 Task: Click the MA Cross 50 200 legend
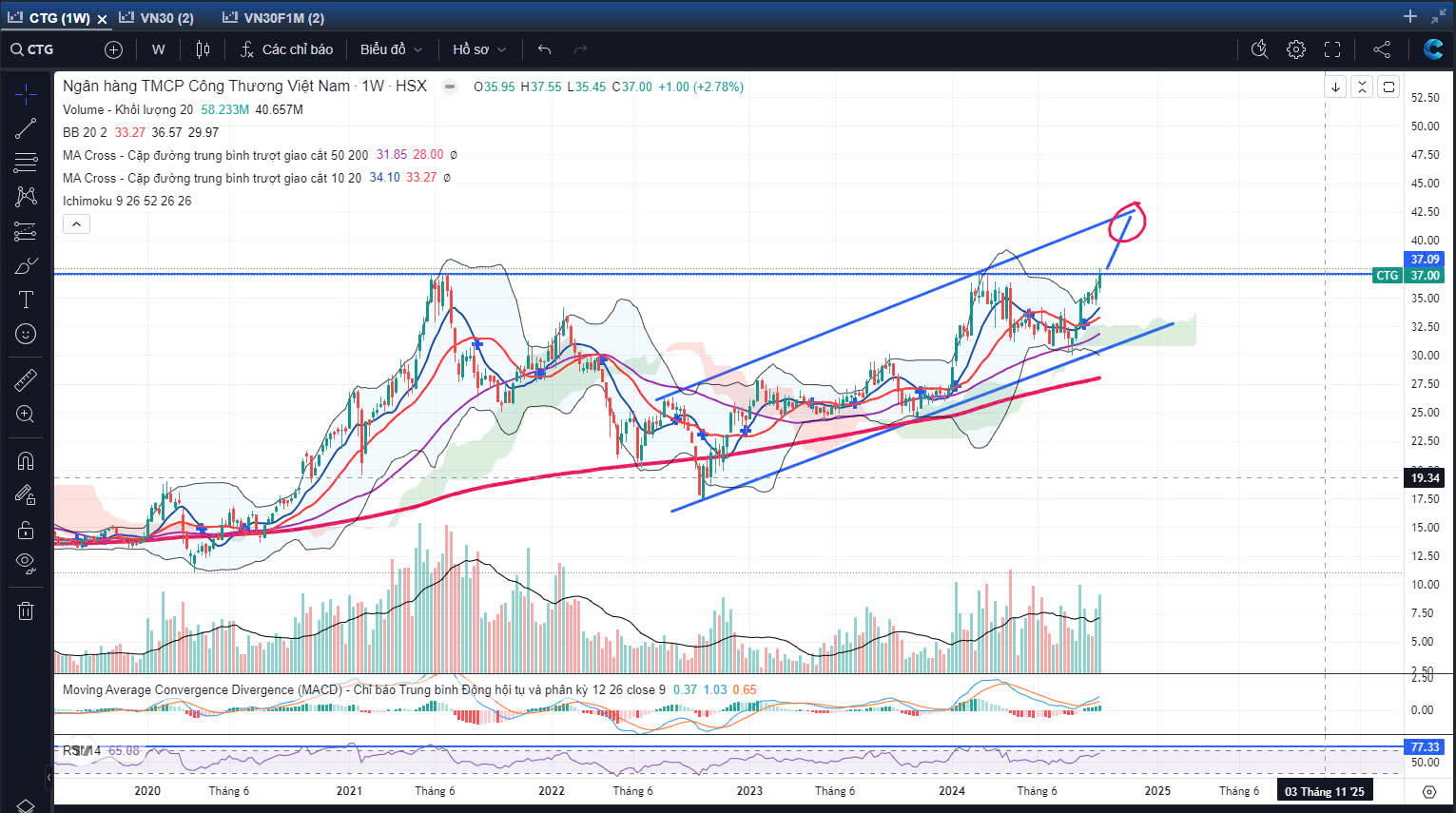click(215, 155)
